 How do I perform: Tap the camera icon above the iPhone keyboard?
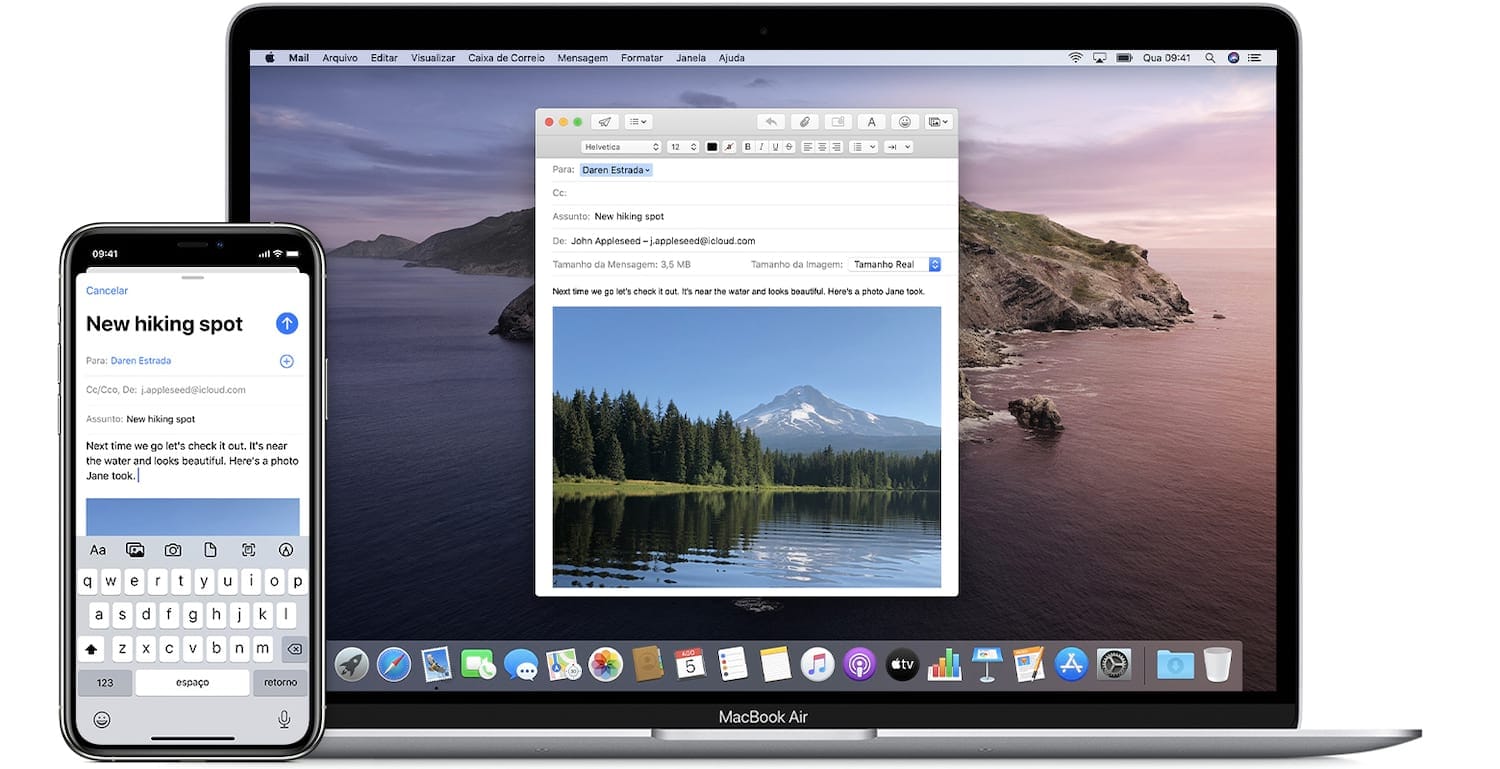tap(173, 550)
